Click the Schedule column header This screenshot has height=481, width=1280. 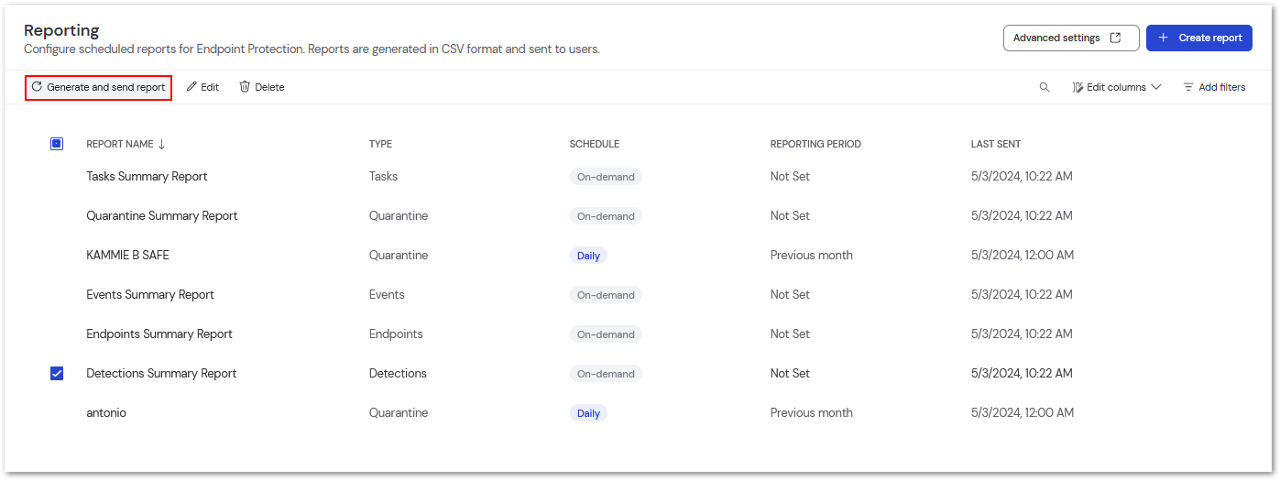(x=594, y=144)
